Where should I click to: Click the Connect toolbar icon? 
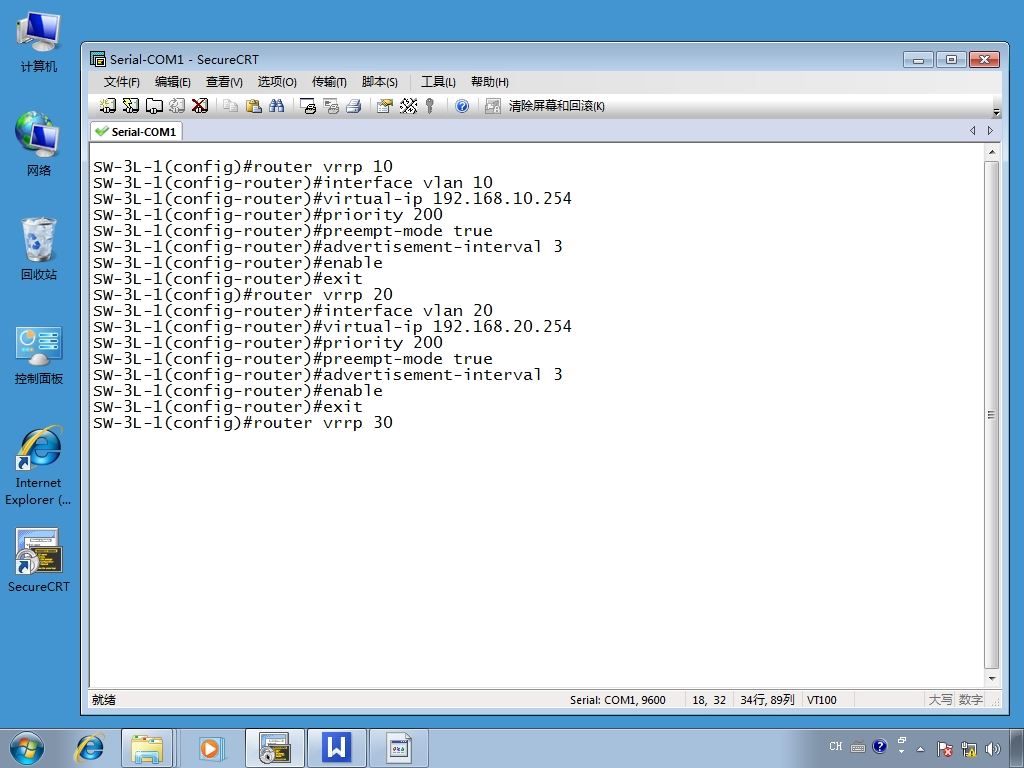[x=108, y=106]
